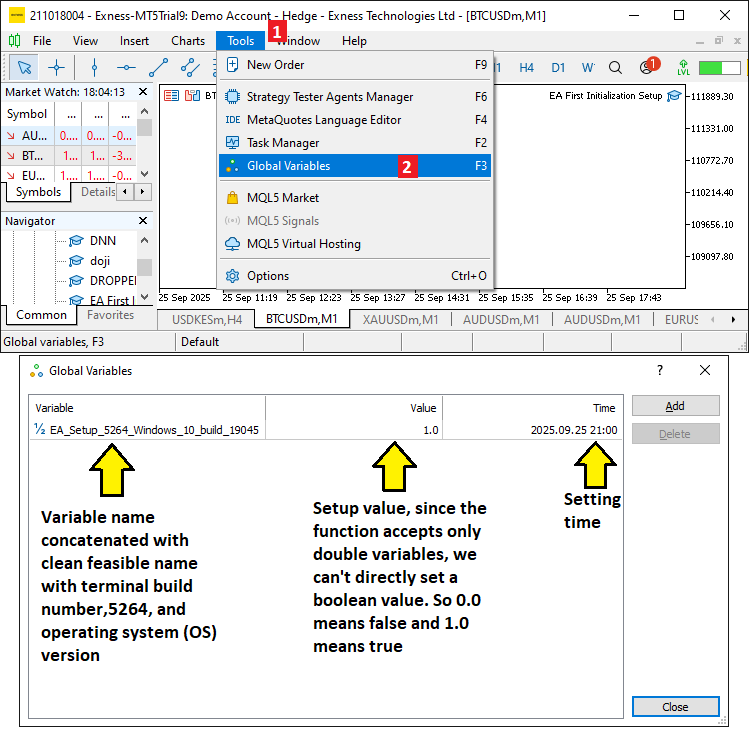Select Global Variables menu item
Screen dimensions: 749x731
354,166
